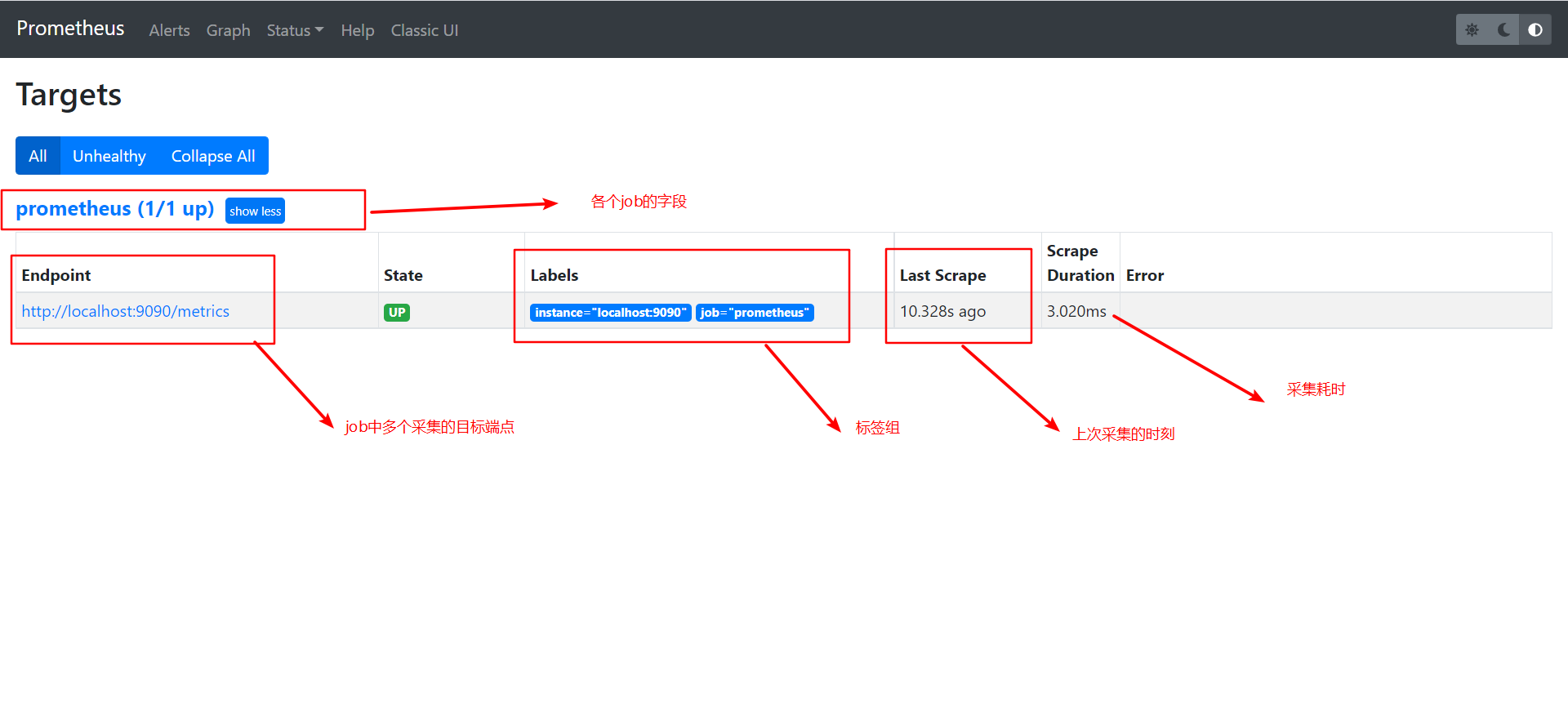Collapse prometheus job with show less
Screen dimensions: 1568x716
coord(255,211)
